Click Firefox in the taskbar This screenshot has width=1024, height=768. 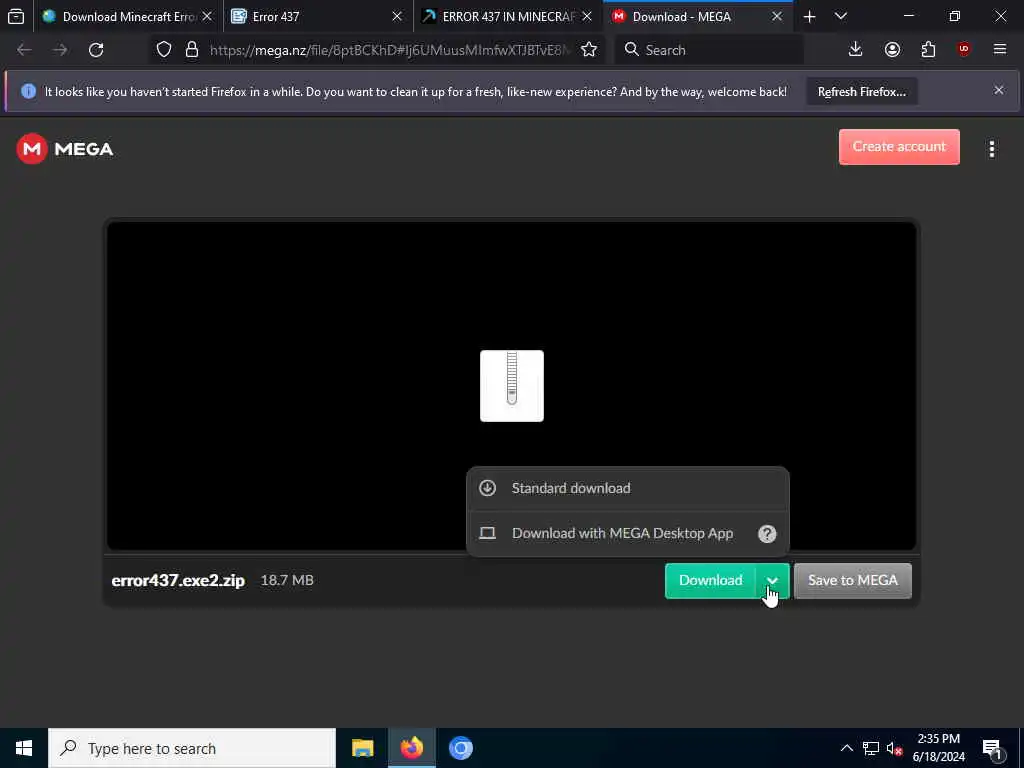coord(411,748)
